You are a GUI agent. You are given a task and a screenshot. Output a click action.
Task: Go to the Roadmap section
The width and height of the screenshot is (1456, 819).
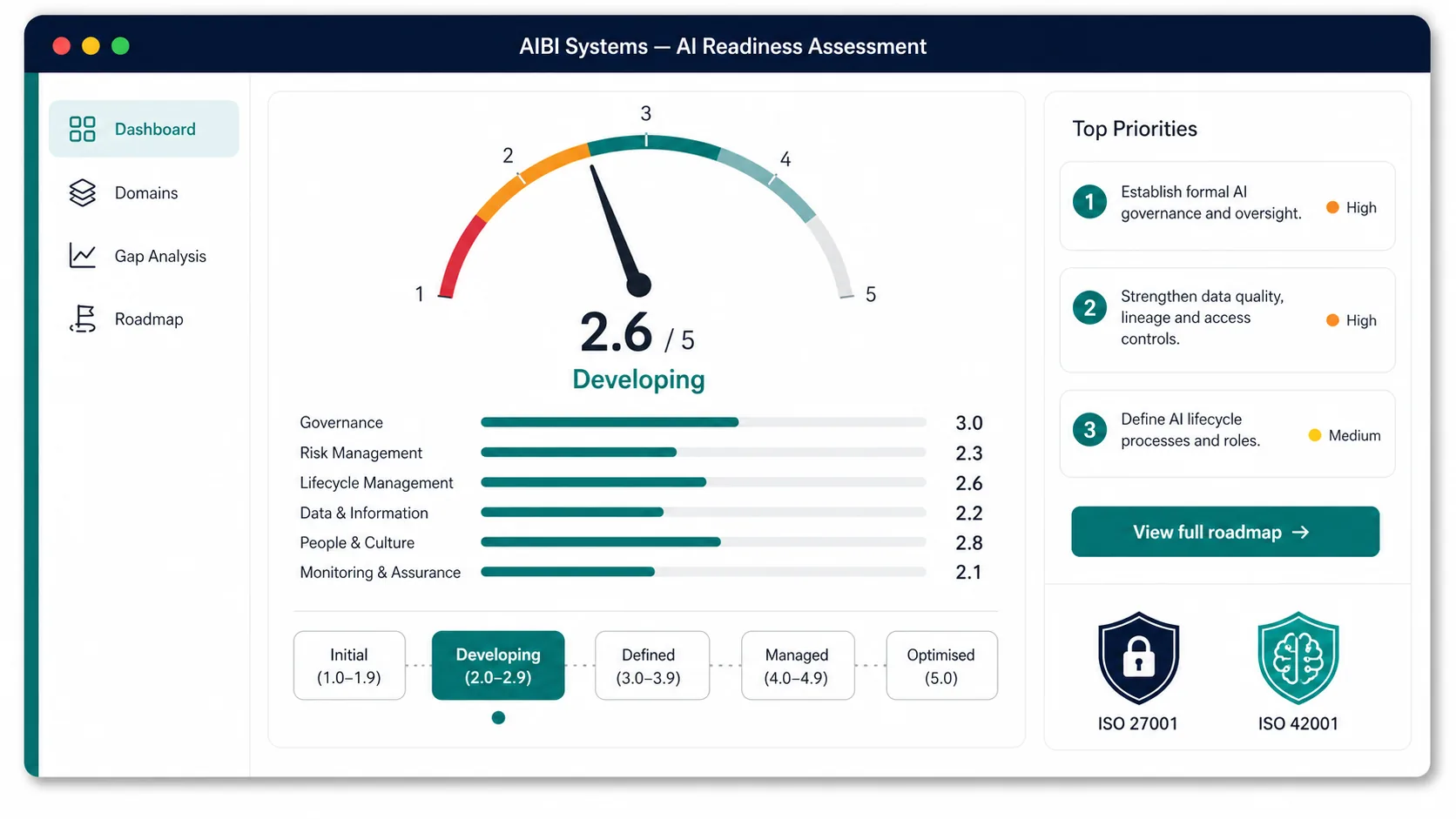[x=144, y=319]
